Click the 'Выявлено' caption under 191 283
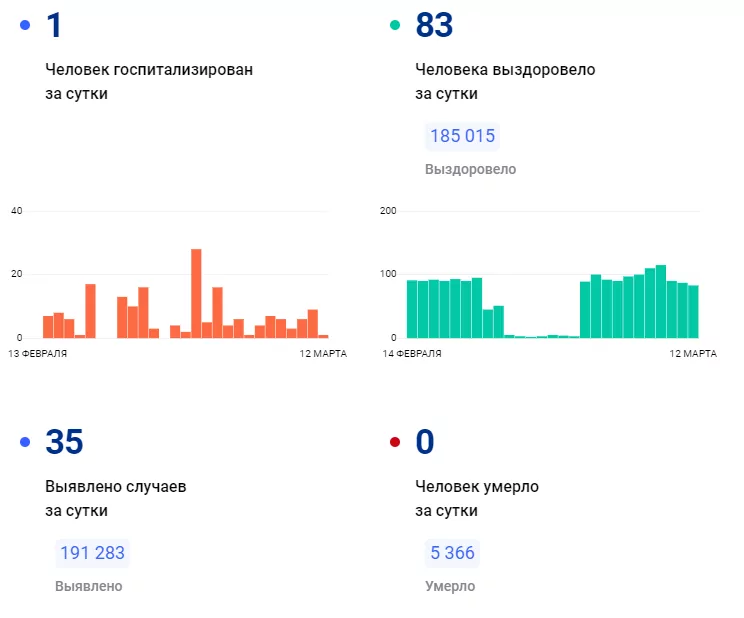 [x=89, y=586]
